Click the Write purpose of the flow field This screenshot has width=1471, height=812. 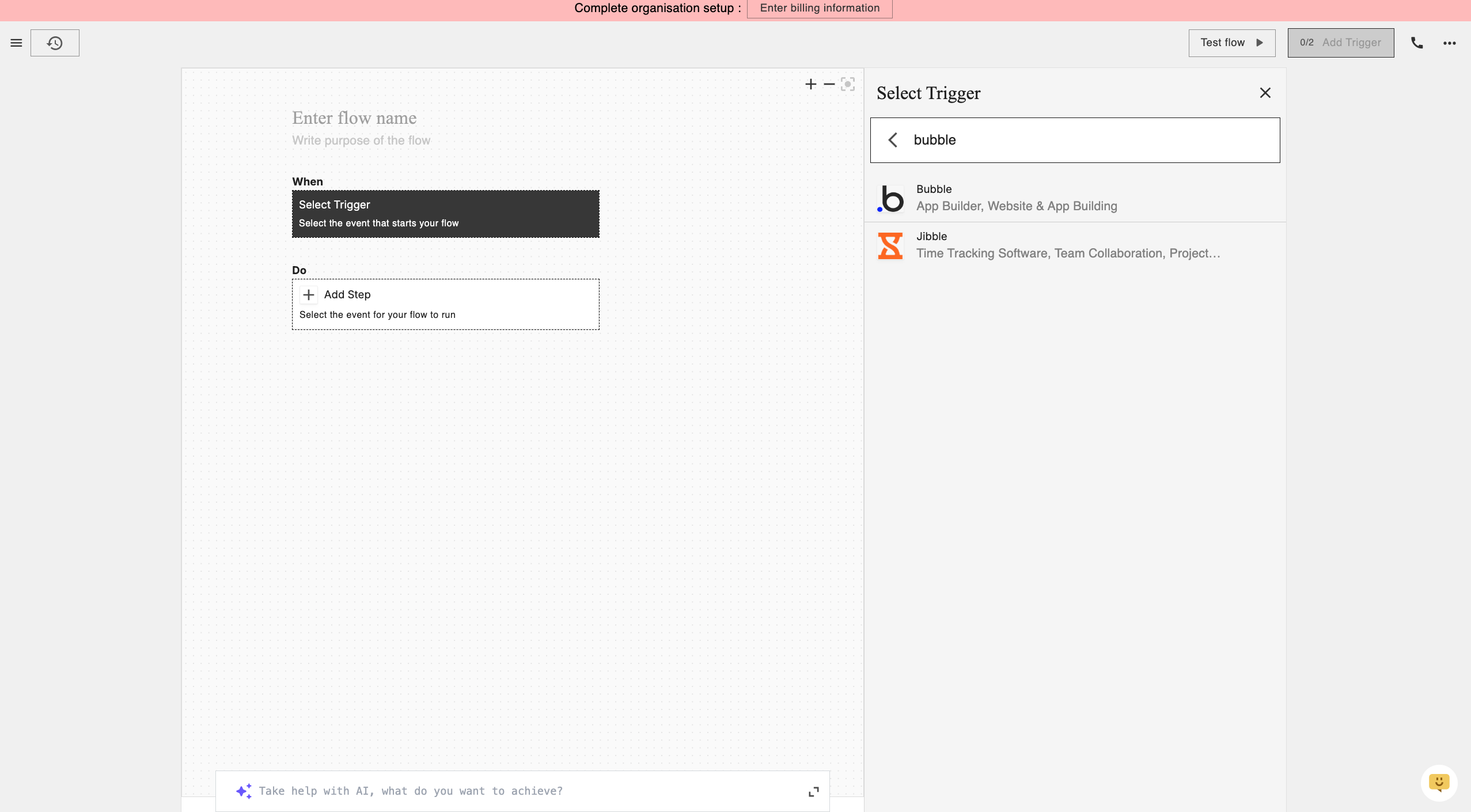click(361, 141)
